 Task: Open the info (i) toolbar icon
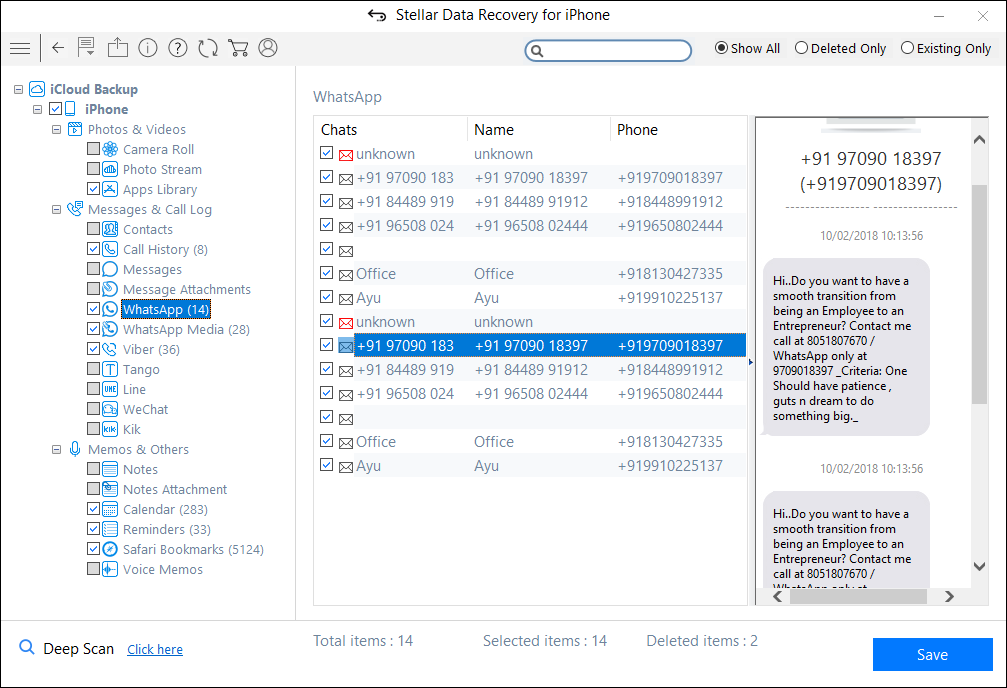click(148, 48)
